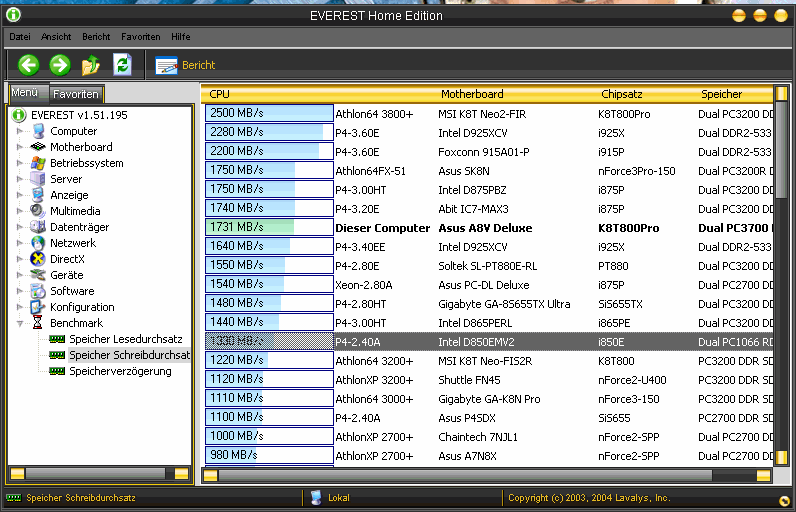The image size is (796, 512).
Task: Click the round icon at status bar corner
Action: click(784, 501)
